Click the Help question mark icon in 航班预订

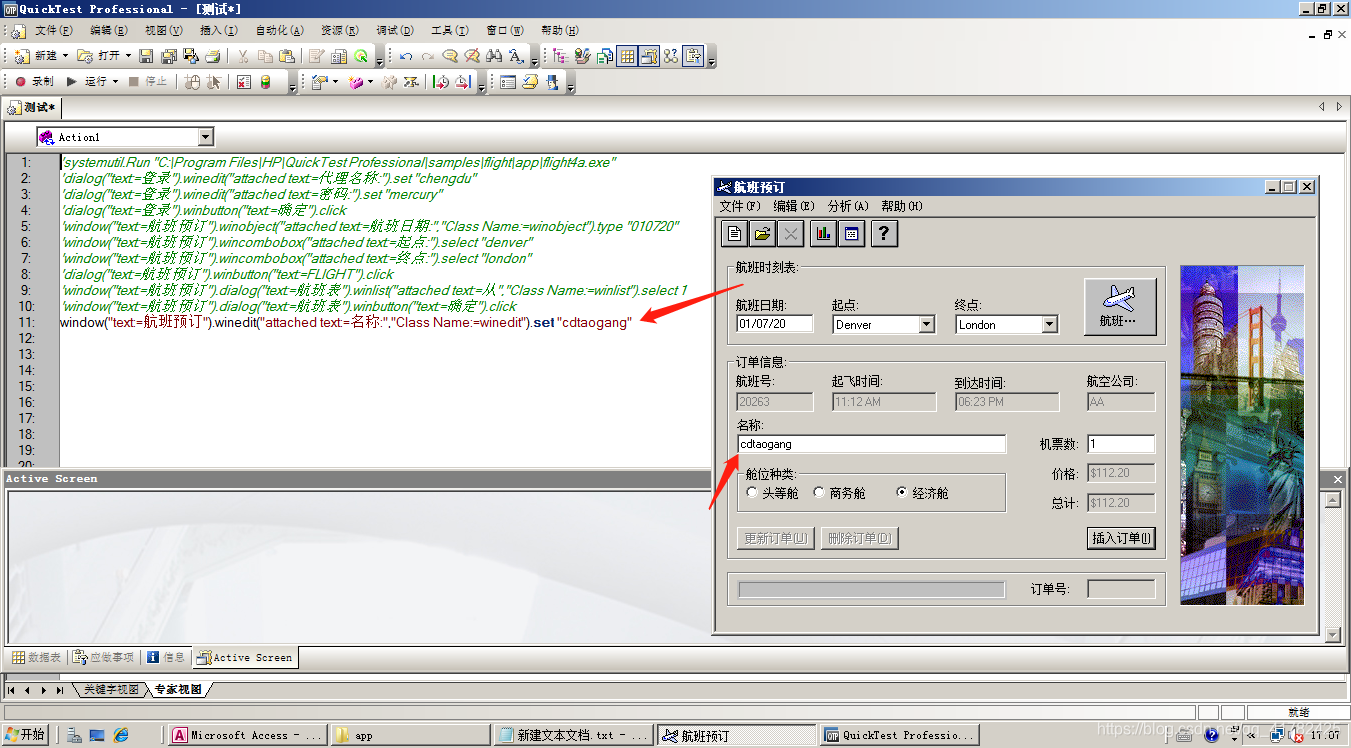883,233
